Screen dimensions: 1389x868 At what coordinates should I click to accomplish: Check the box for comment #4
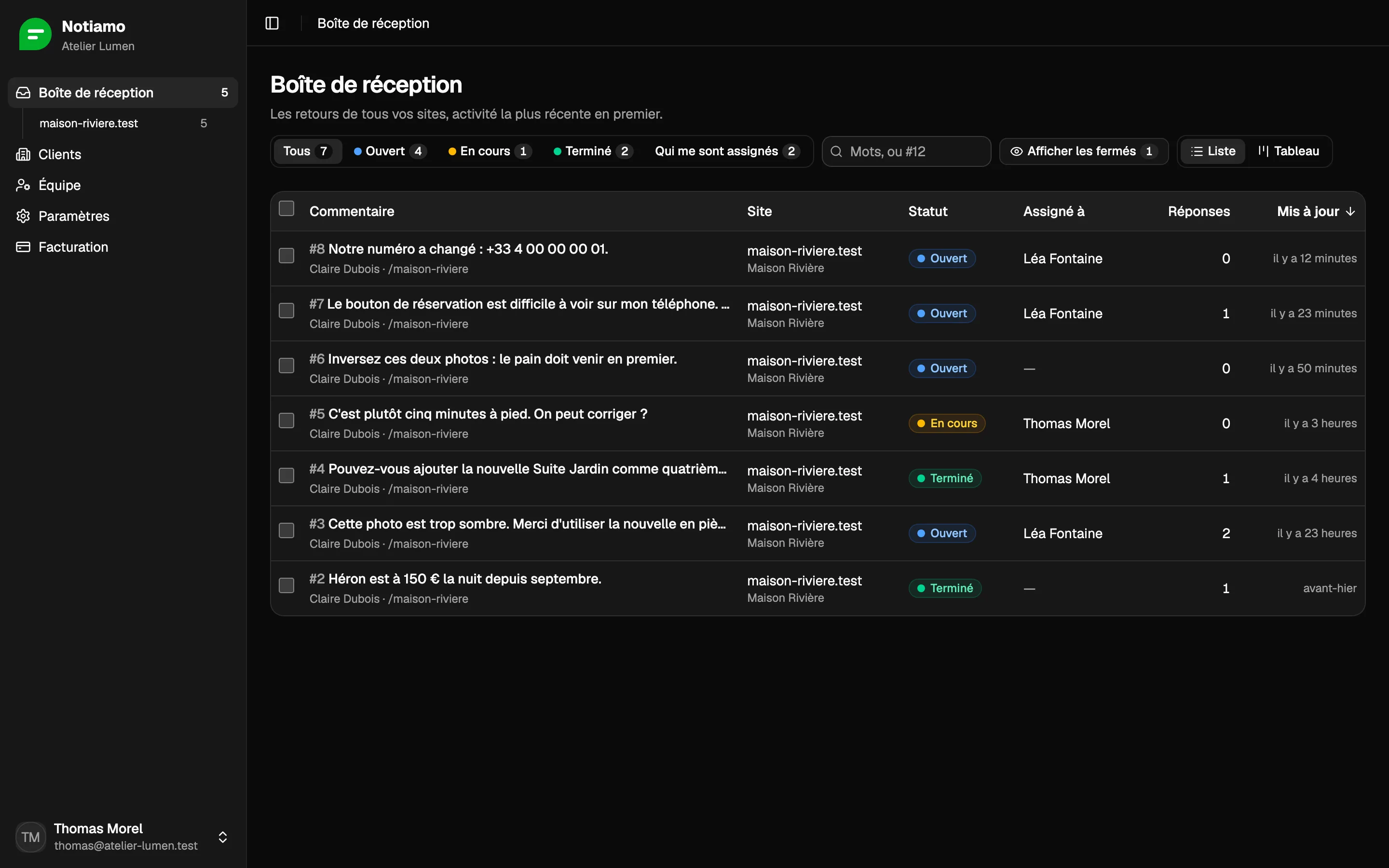[x=286, y=475]
